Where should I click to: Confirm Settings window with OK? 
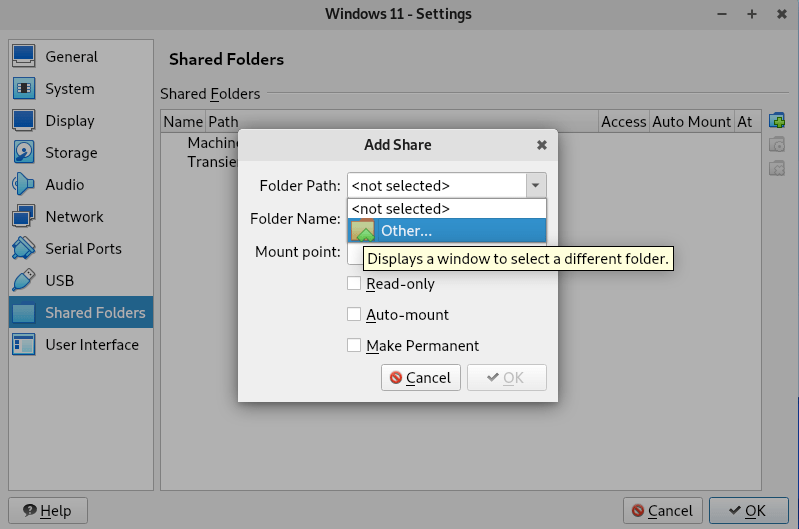[x=749, y=511]
